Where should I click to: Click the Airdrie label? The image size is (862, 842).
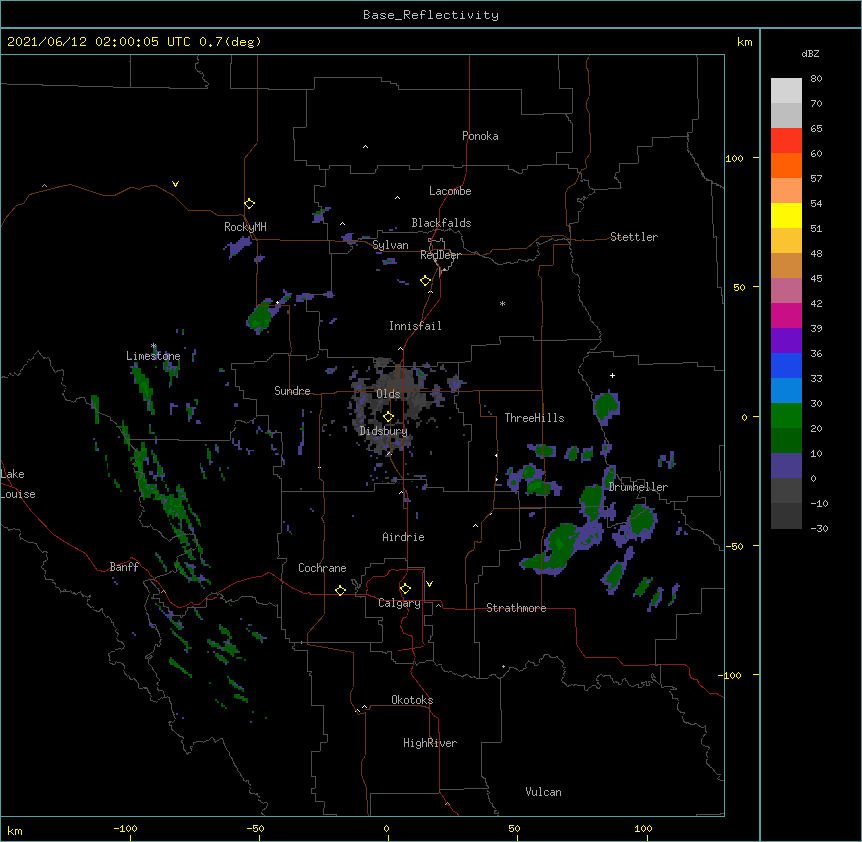click(x=403, y=537)
